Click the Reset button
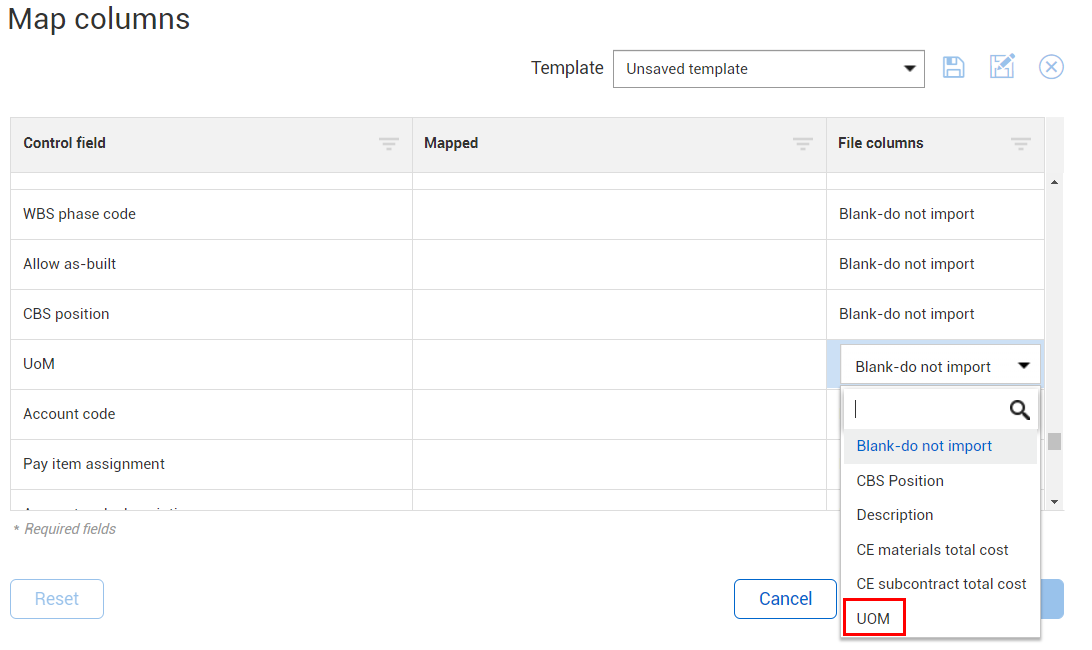This screenshot has width=1092, height=650. 57,599
